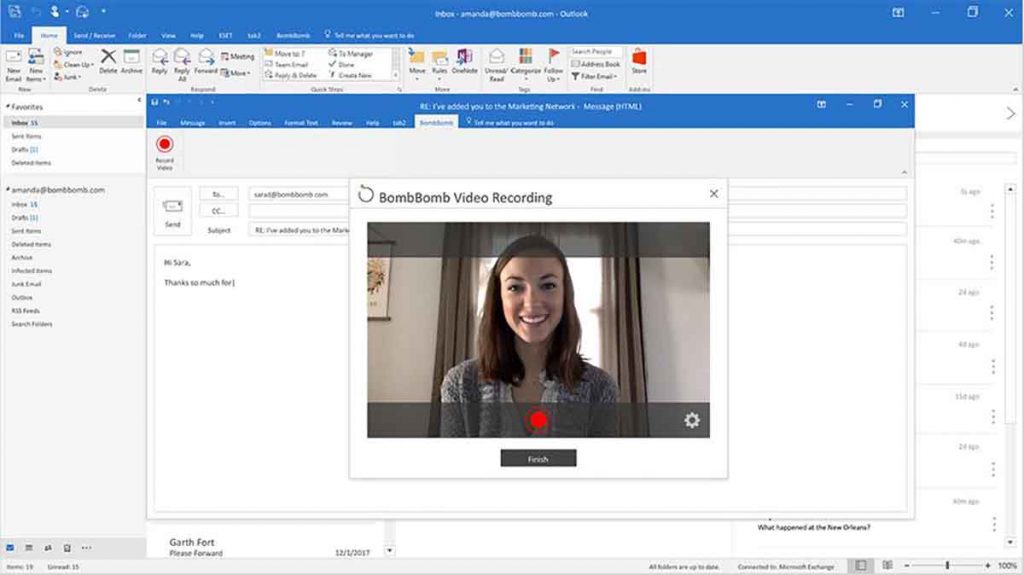Click the CC... button
Screen dimensions: 1024x575
pyautogui.click(x=218, y=211)
